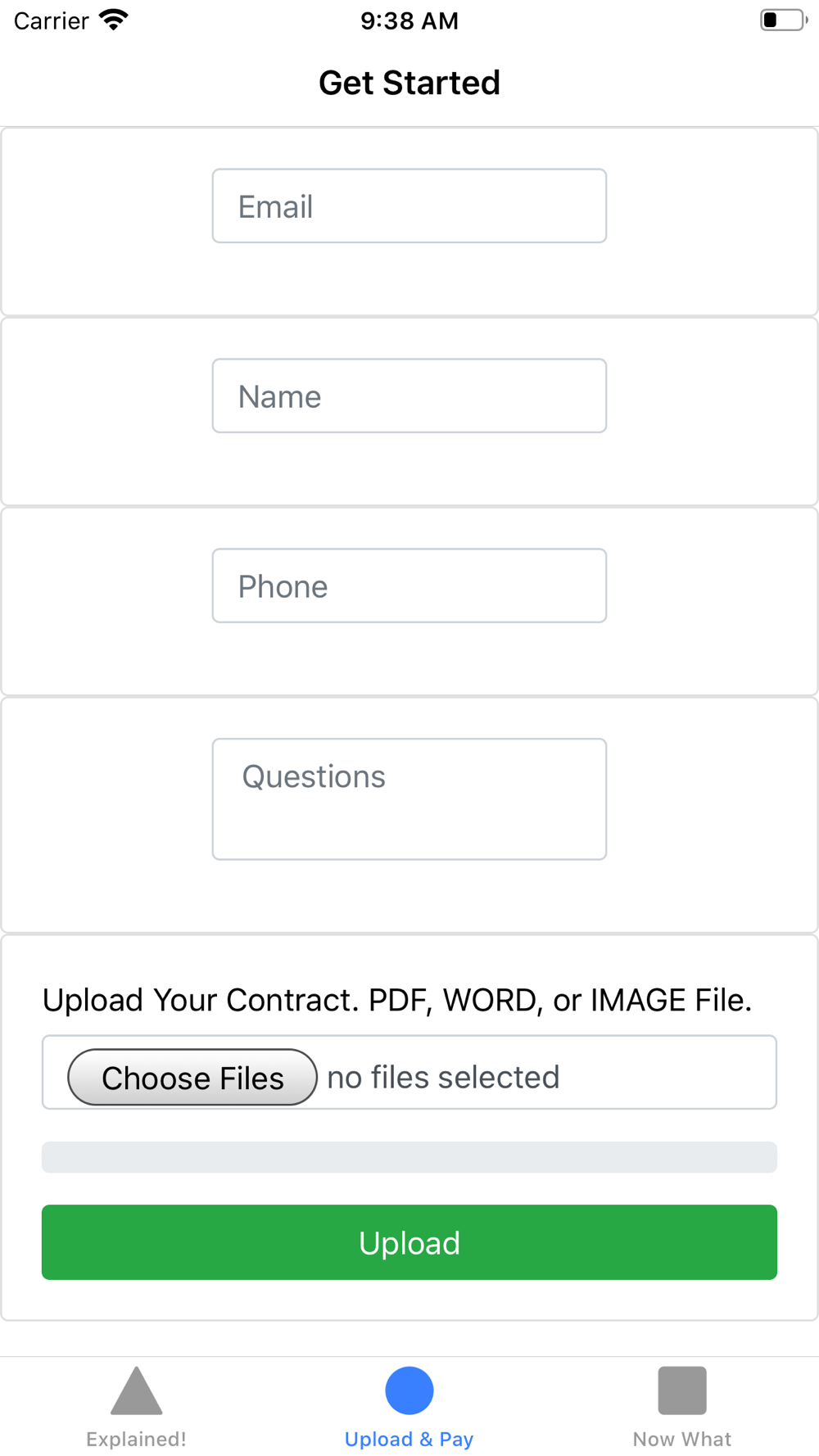Tap the 9:38 AM clock
Viewport: 819px width, 1456px height.
409,20
